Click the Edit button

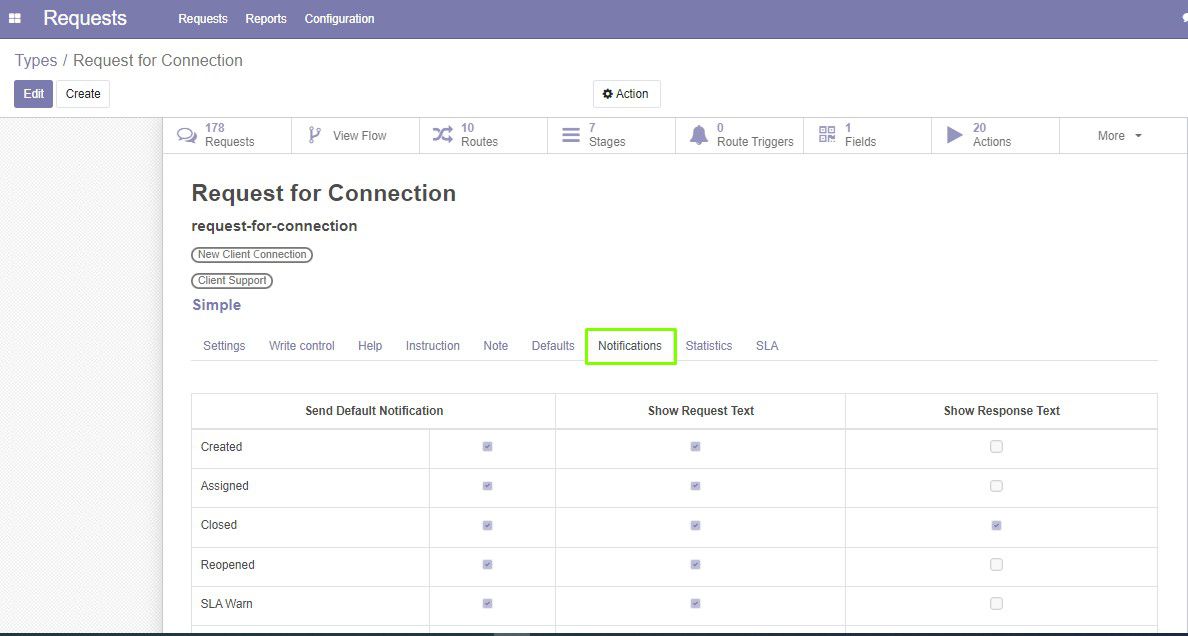tap(33, 94)
